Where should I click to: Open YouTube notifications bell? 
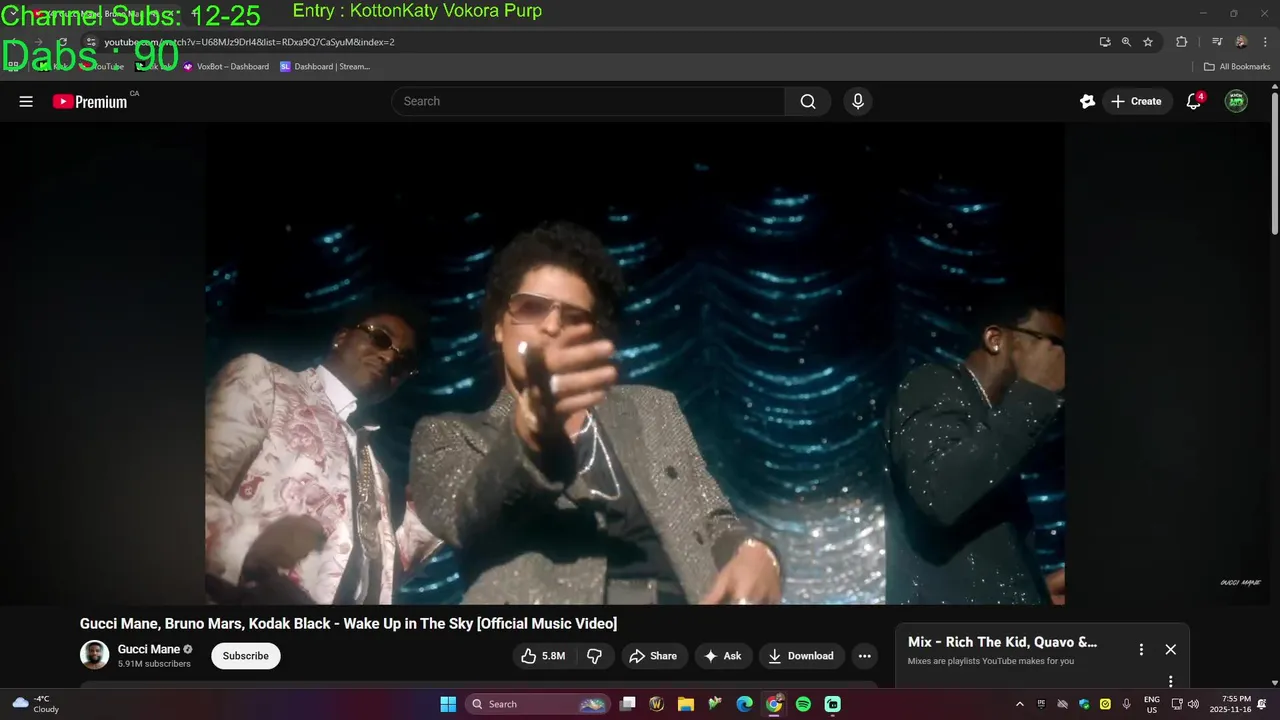[1193, 101]
